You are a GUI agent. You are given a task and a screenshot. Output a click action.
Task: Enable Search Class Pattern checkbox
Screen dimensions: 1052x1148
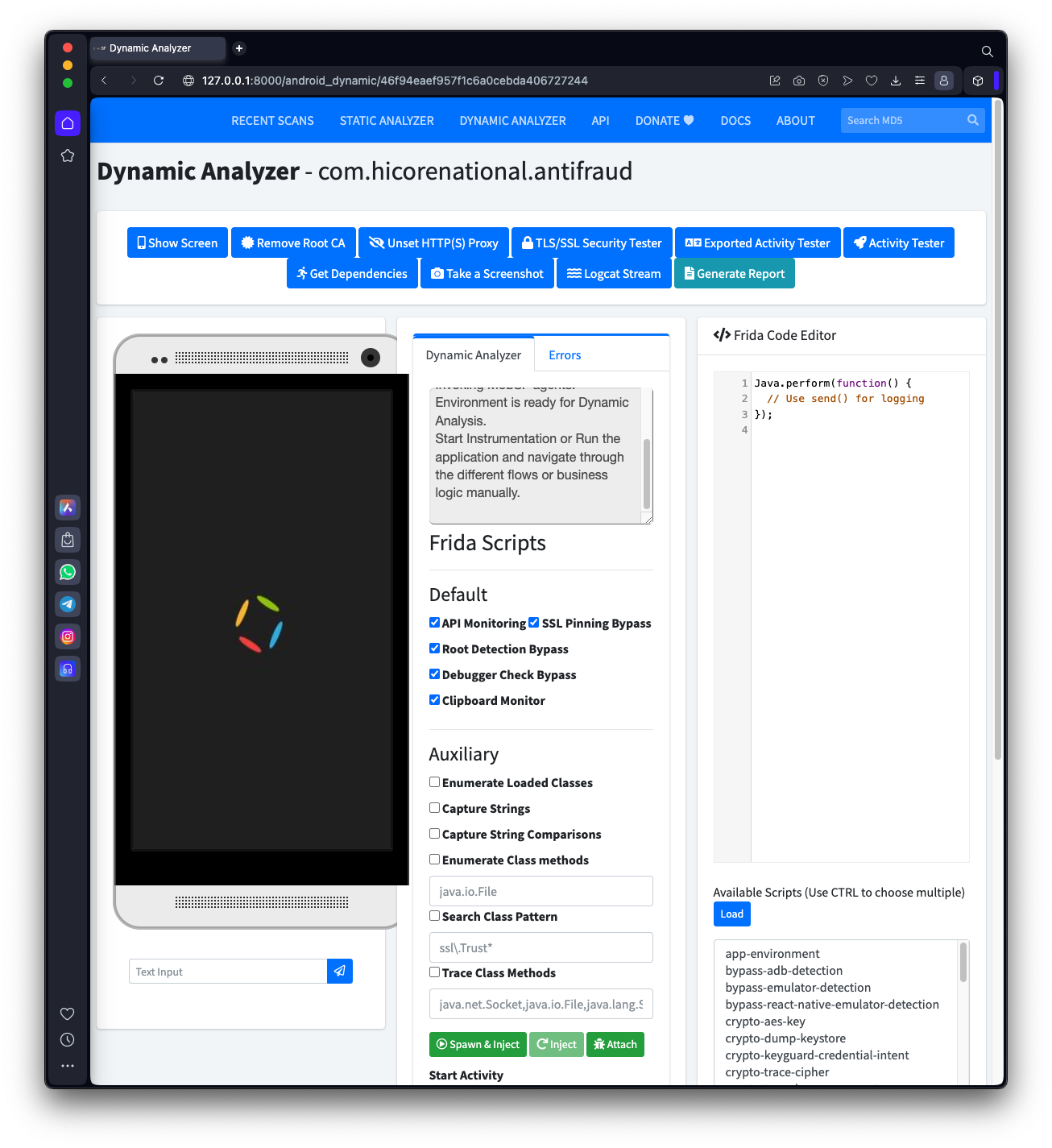point(435,916)
